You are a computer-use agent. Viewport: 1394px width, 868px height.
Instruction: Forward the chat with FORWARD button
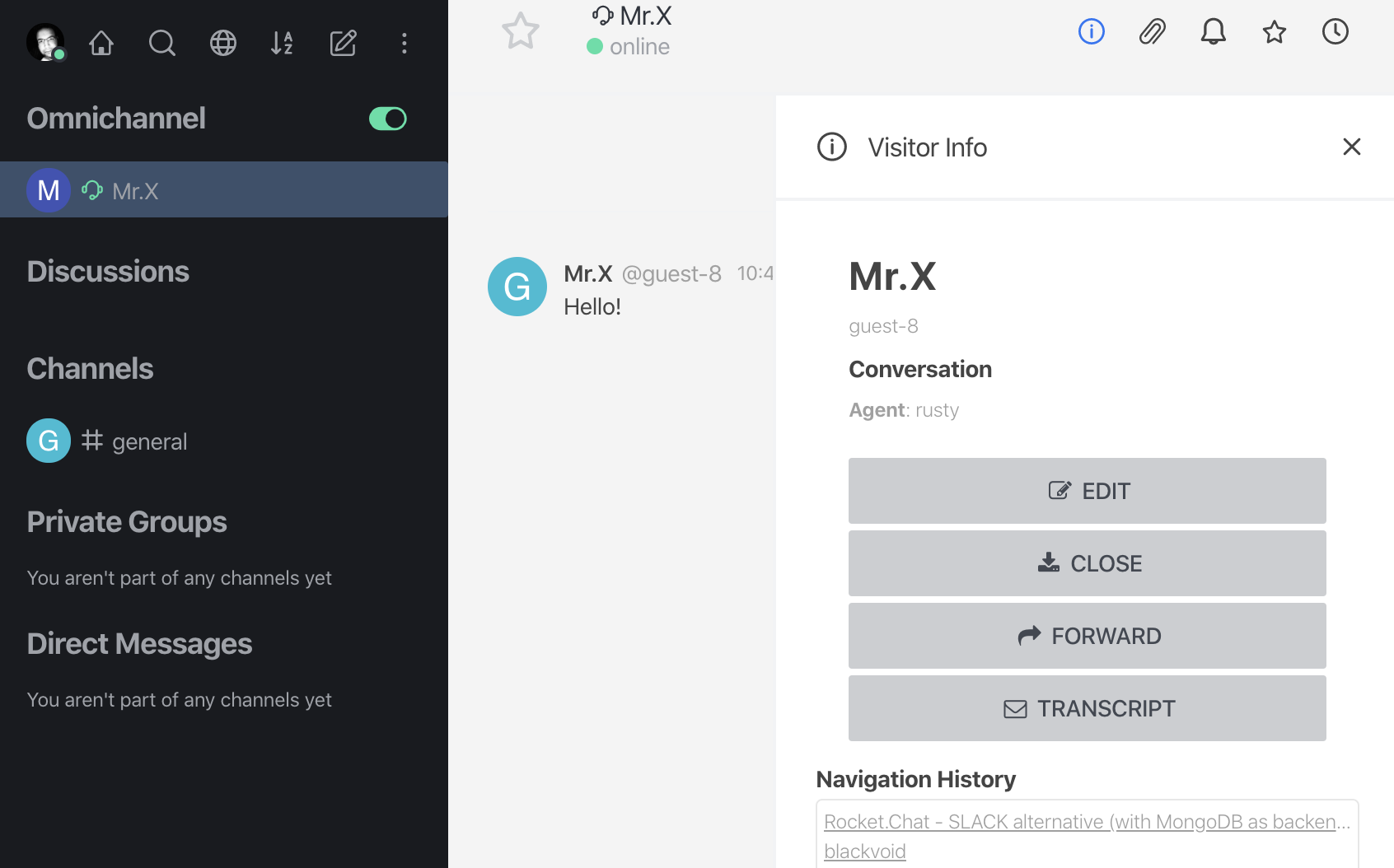point(1087,636)
